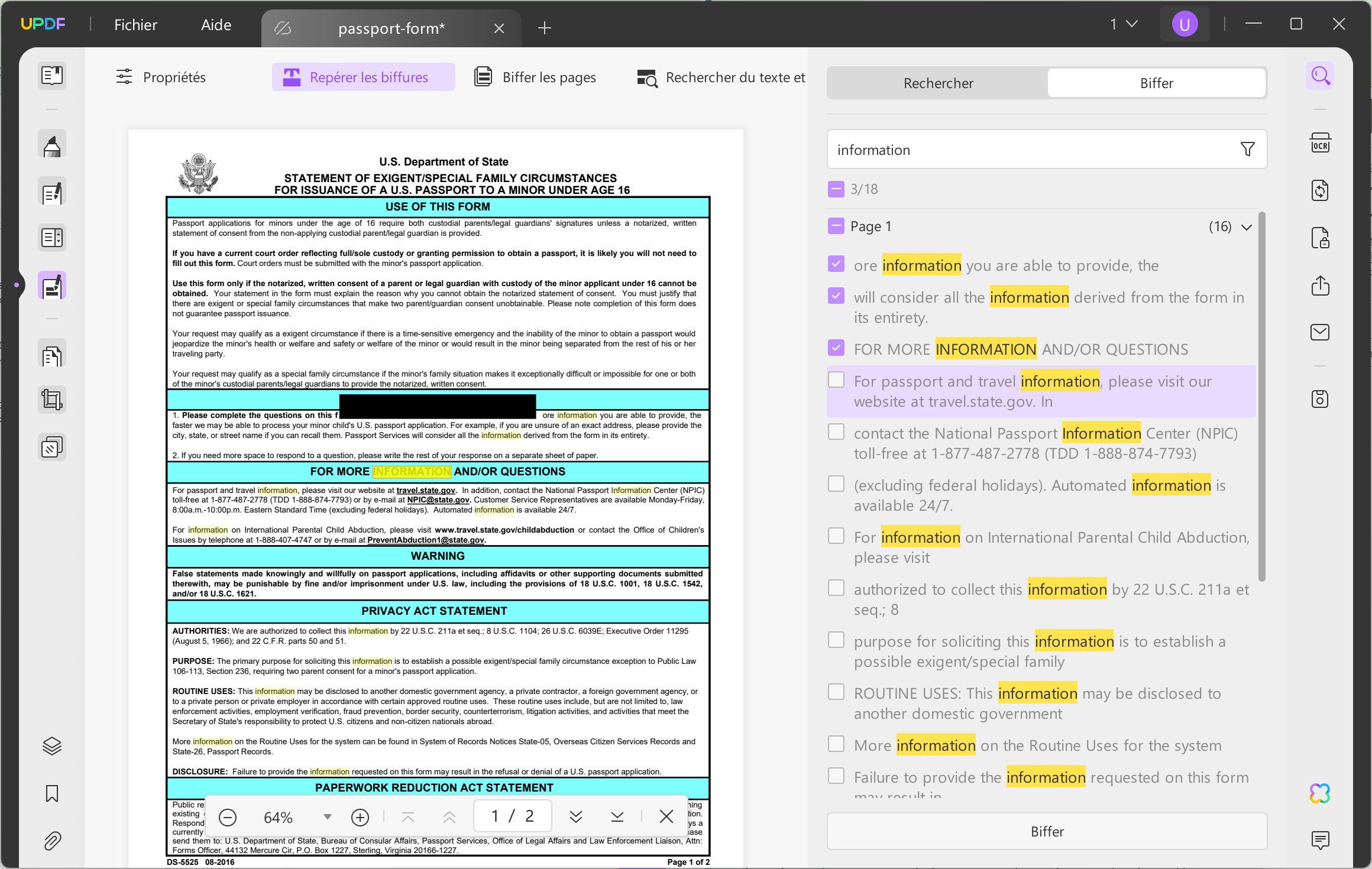
Task: Open the OCR tool
Action: click(x=1321, y=142)
